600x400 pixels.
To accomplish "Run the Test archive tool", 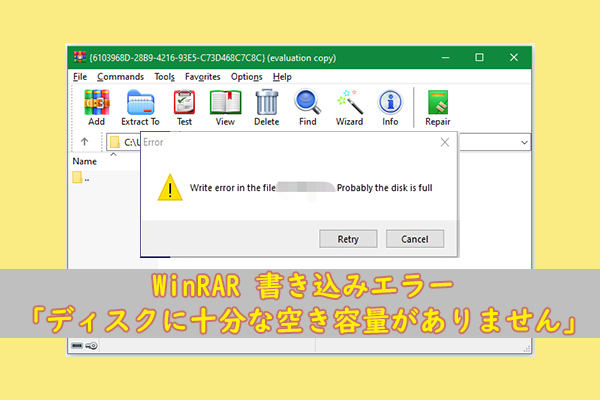I will 184,108.
